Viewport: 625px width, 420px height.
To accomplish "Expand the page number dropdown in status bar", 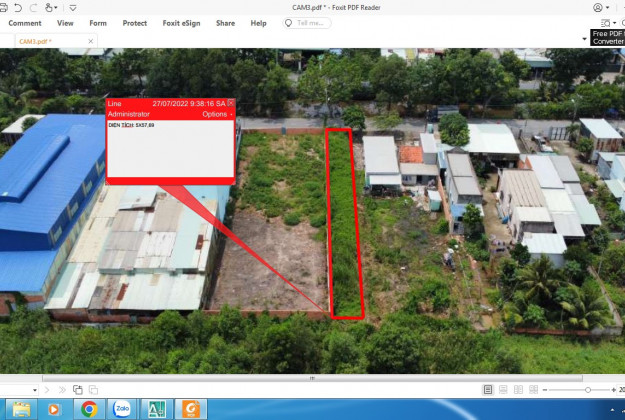I will tap(36, 390).
